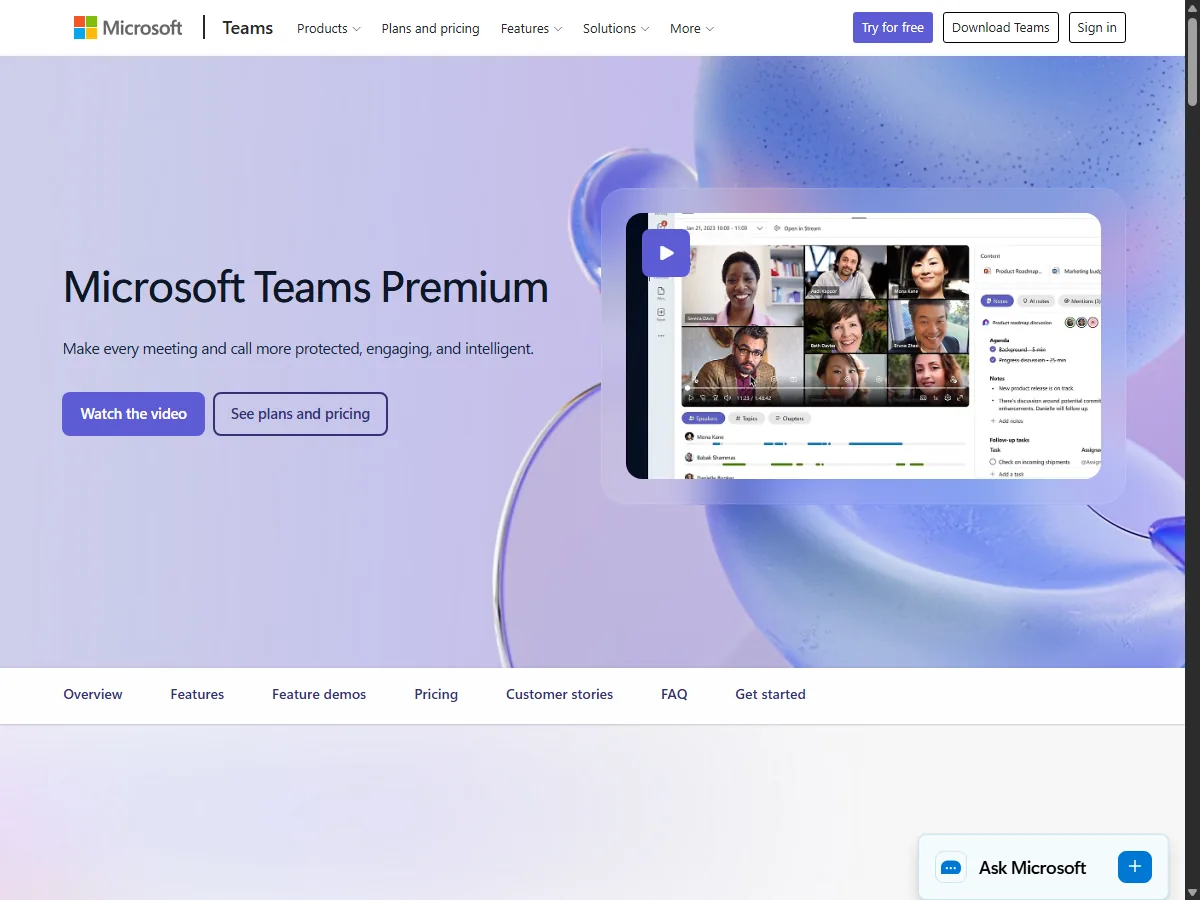The height and width of the screenshot is (900, 1200).
Task: Open the blue plus button in Ask Microsoft
Action: (1135, 867)
